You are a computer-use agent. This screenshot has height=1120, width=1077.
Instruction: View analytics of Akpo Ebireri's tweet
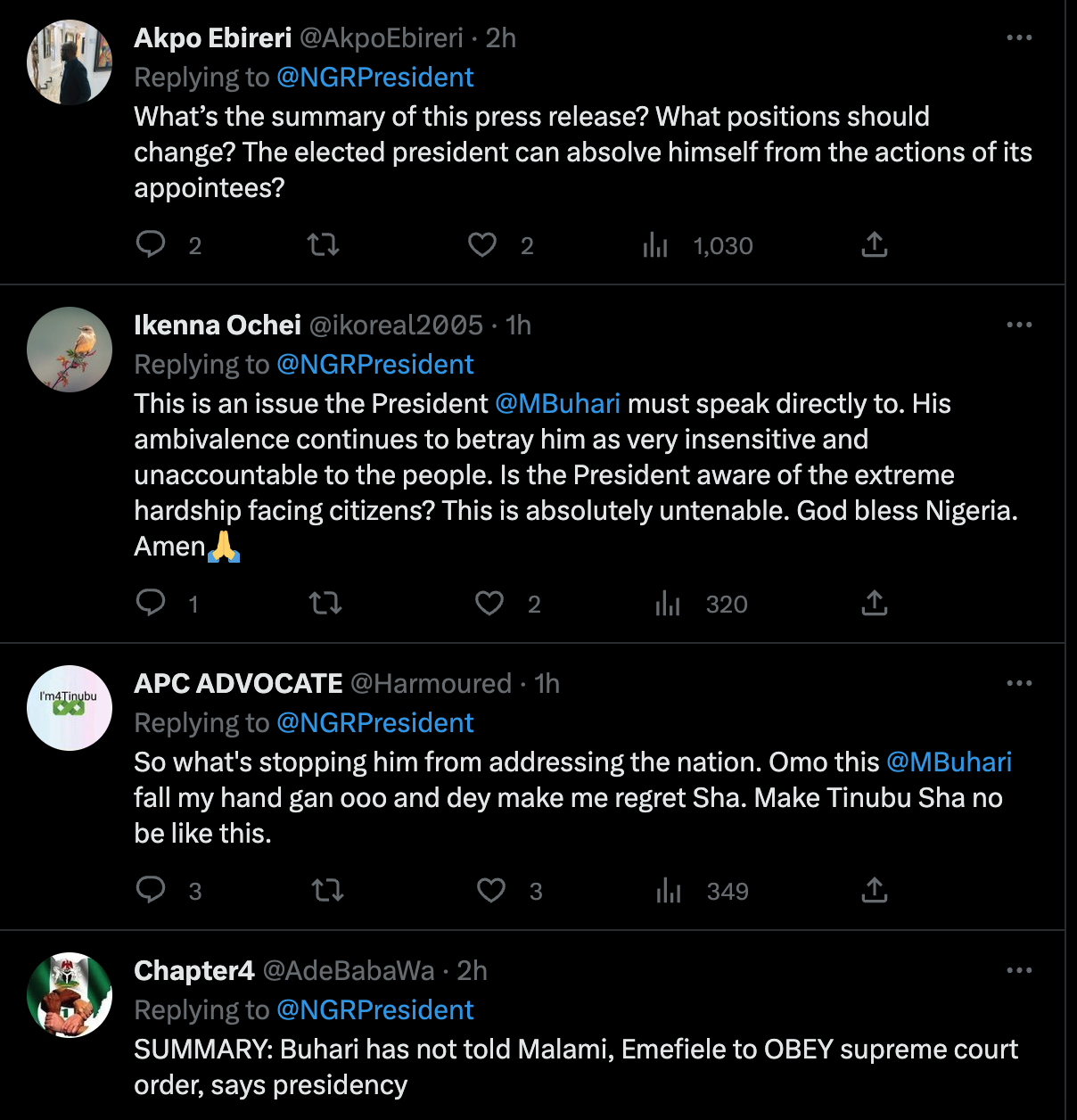655,245
